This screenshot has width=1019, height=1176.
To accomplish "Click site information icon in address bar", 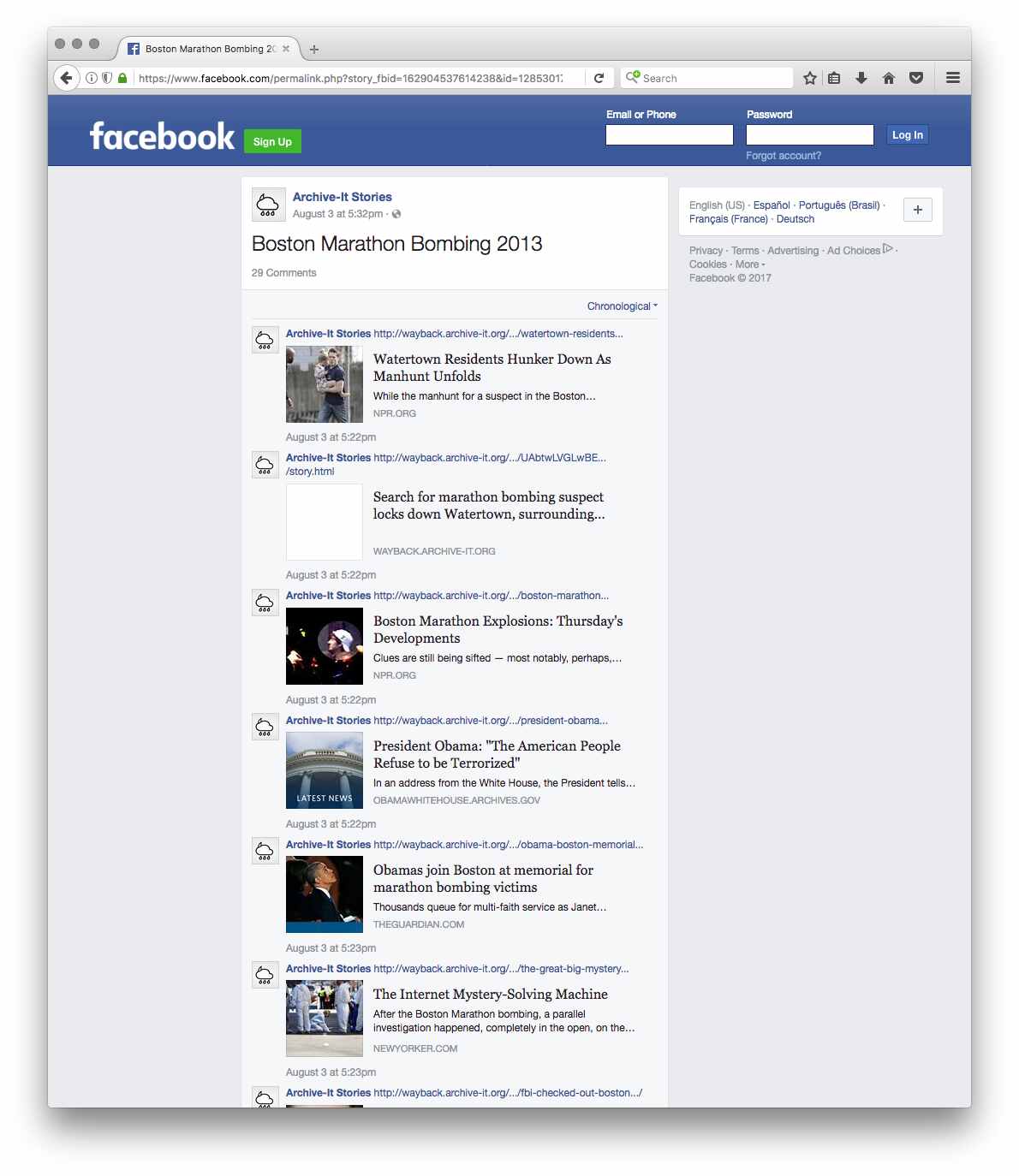I will 92,78.
